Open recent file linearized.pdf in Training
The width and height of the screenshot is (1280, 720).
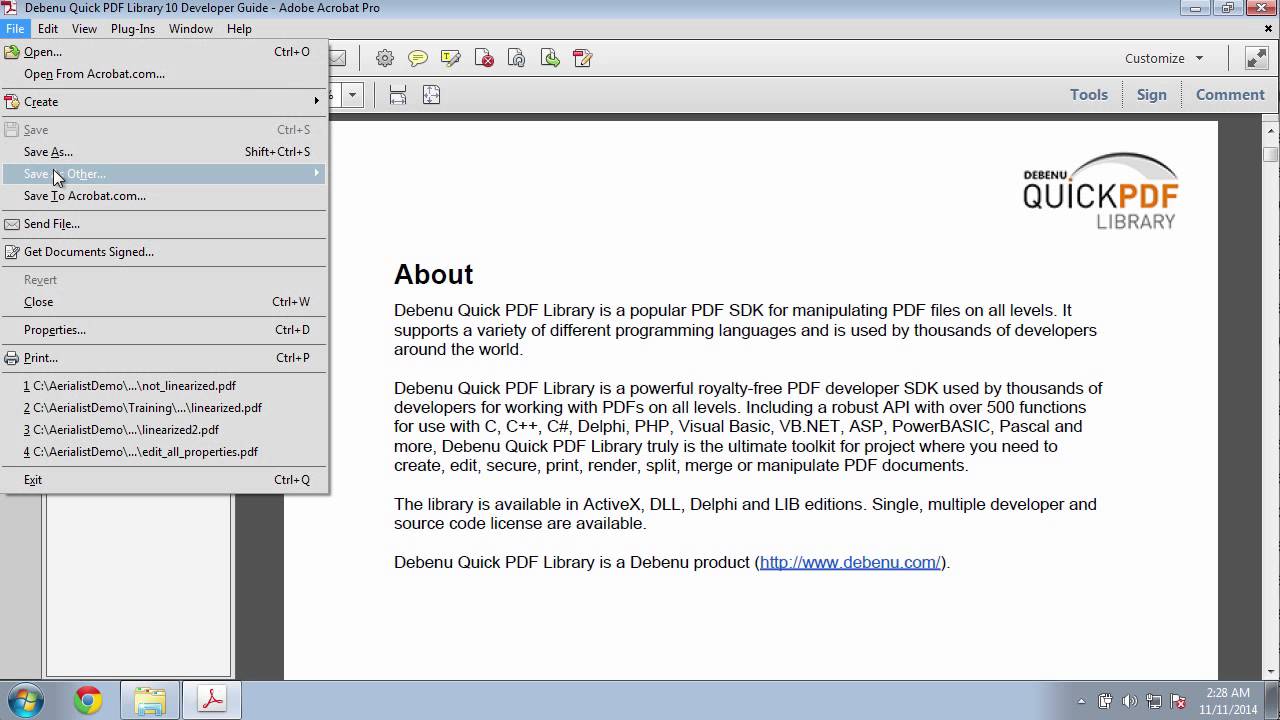[x=164, y=408]
